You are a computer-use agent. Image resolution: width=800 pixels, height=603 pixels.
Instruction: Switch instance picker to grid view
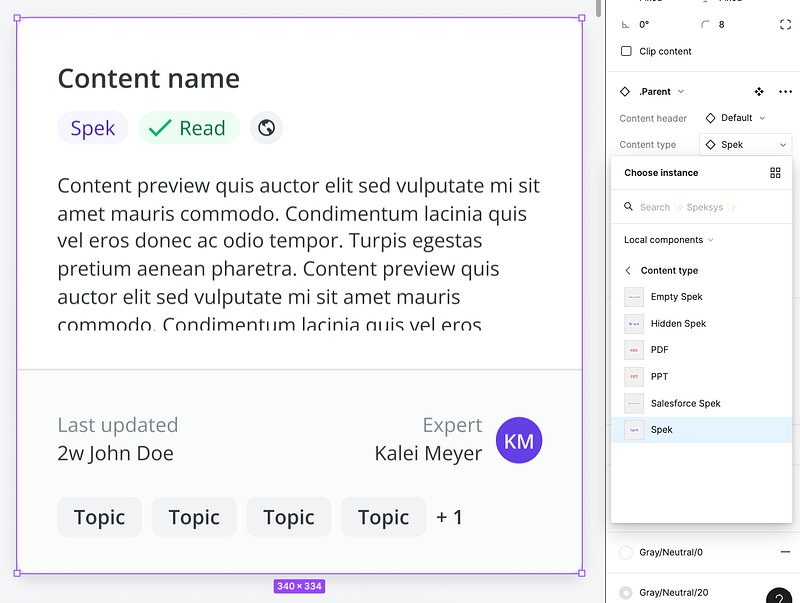[775, 173]
